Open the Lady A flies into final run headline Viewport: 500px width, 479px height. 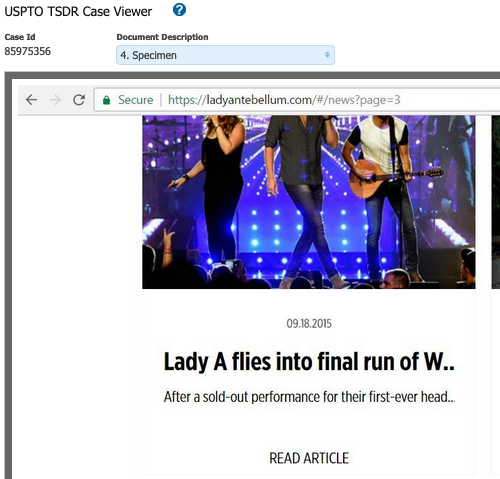pos(309,362)
